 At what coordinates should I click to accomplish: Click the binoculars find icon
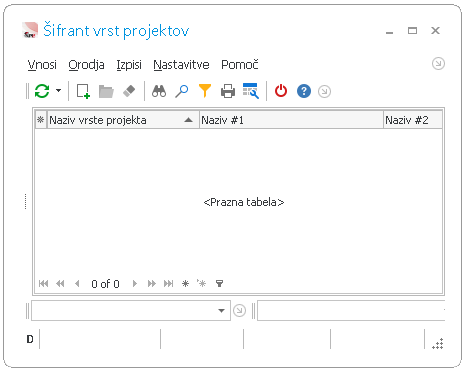point(159,91)
